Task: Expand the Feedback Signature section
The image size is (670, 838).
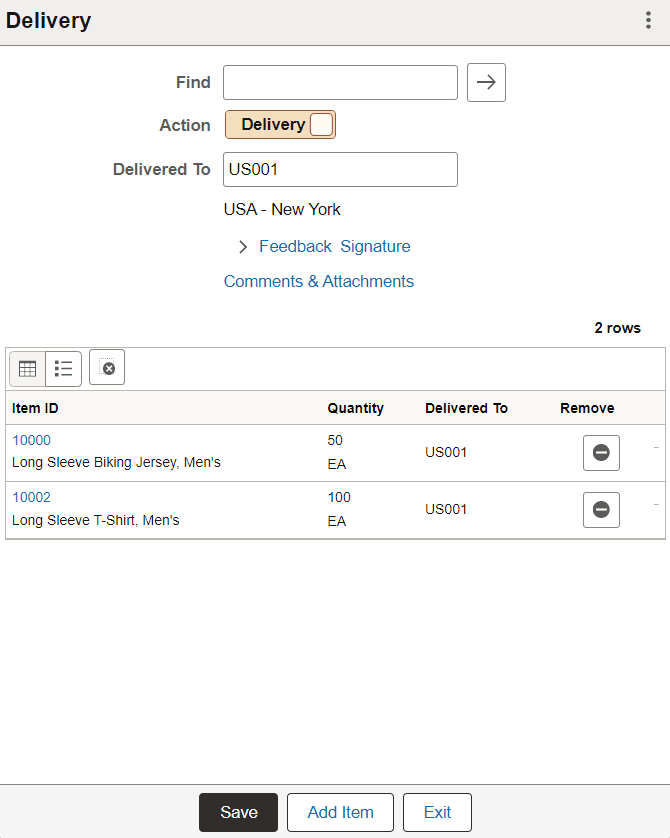Action: (x=242, y=246)
